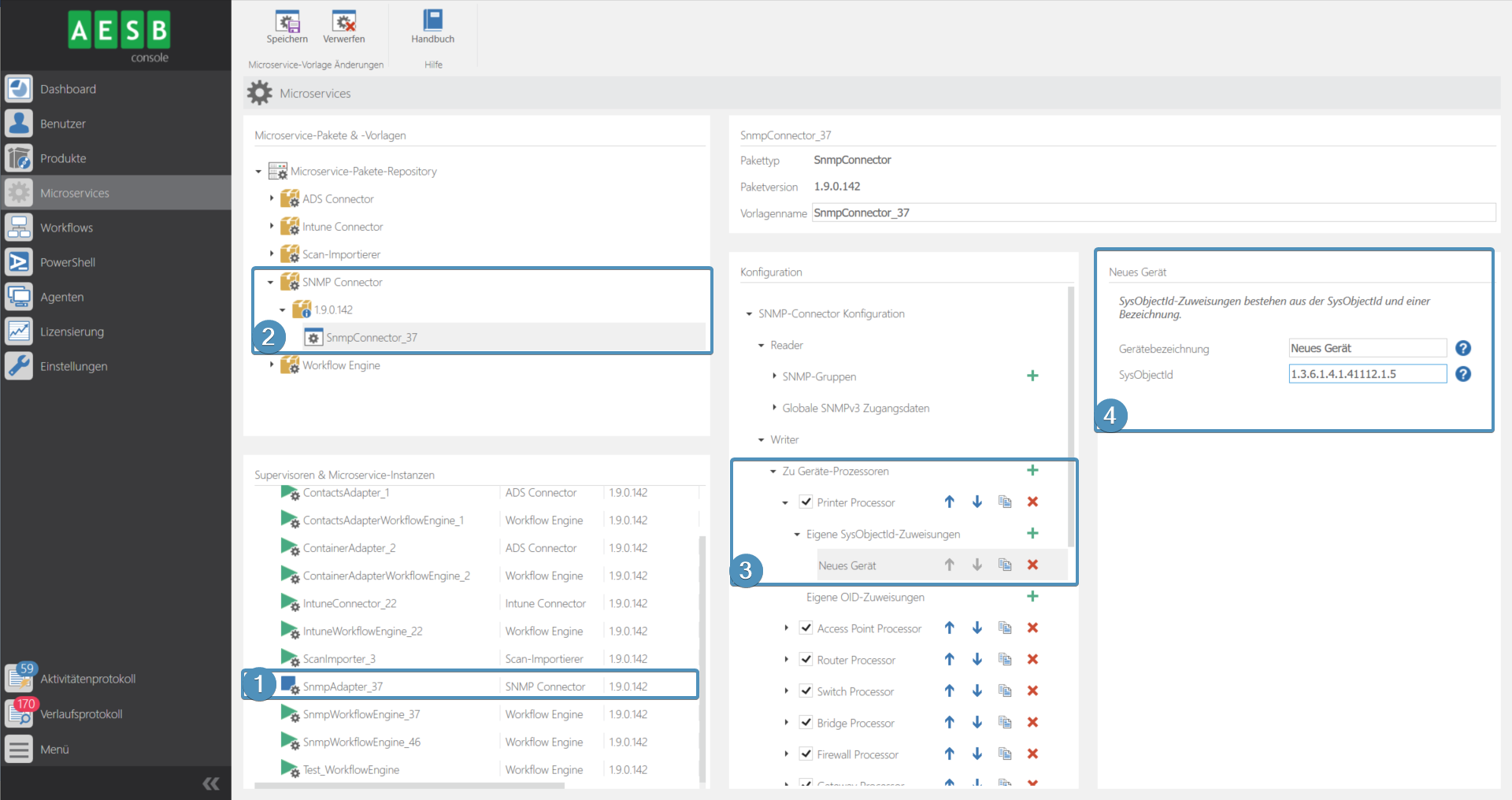Screen dimensions: 1512x800
Task: Toggle the Printer Processor checkbox
Action: coord(806,502)
